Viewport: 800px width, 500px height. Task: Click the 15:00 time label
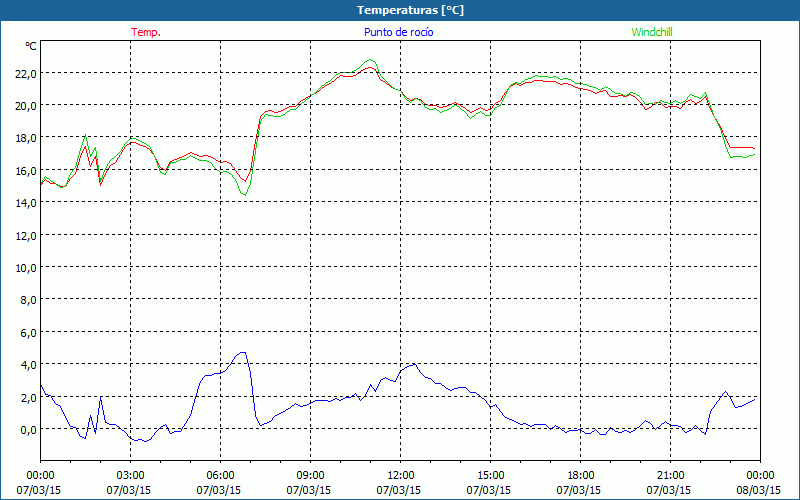click(x=490, y=476)
